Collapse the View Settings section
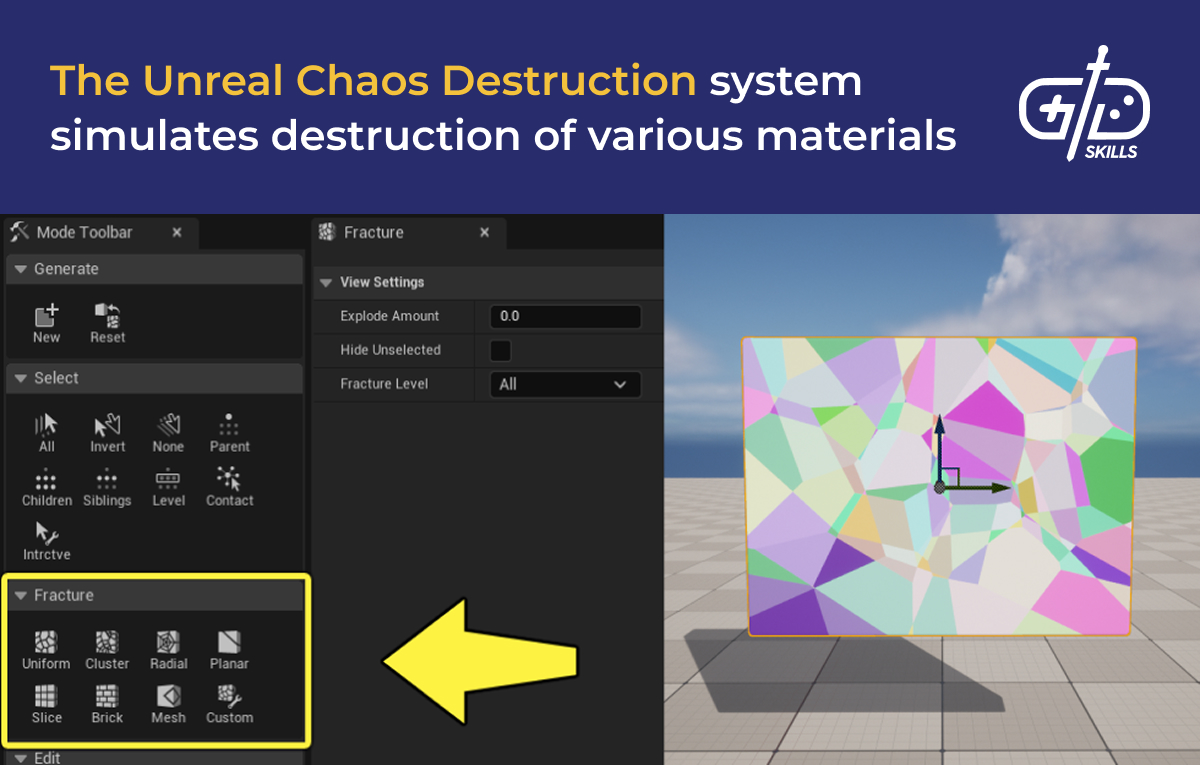This screenshot has width=1200, height=765. (325, 282)
